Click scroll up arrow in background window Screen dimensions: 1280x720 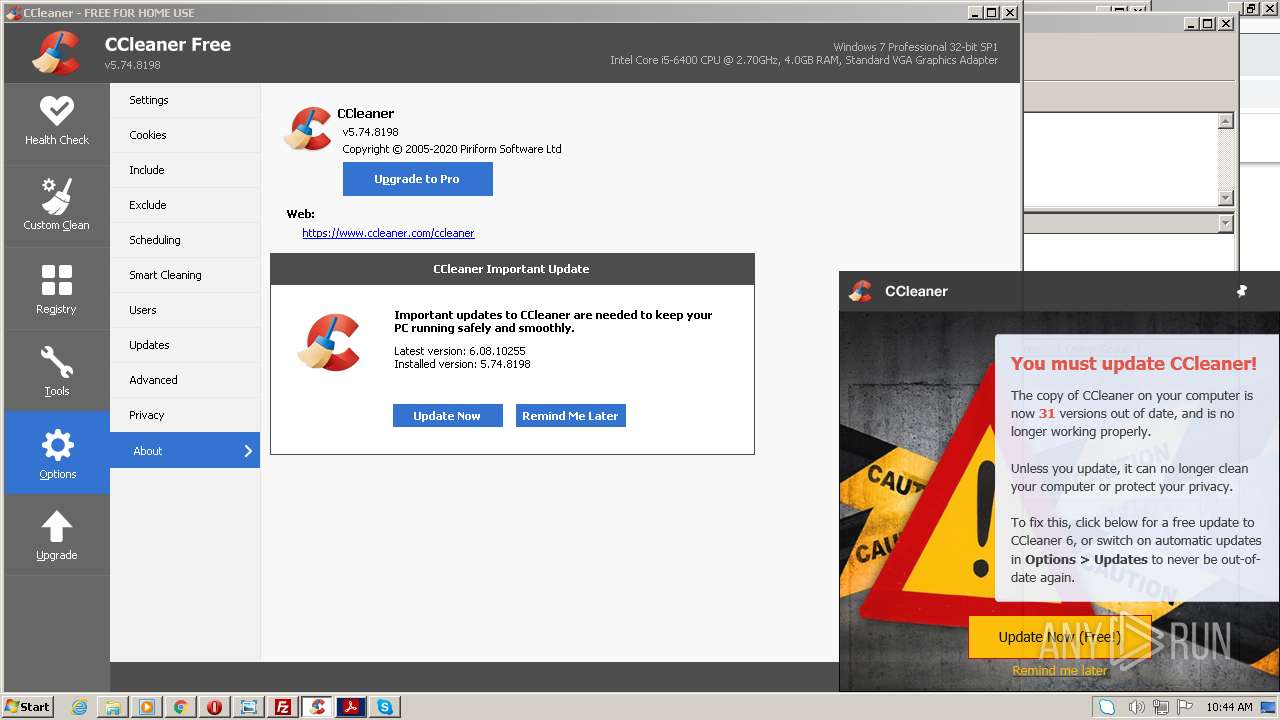pos(1226,121)
